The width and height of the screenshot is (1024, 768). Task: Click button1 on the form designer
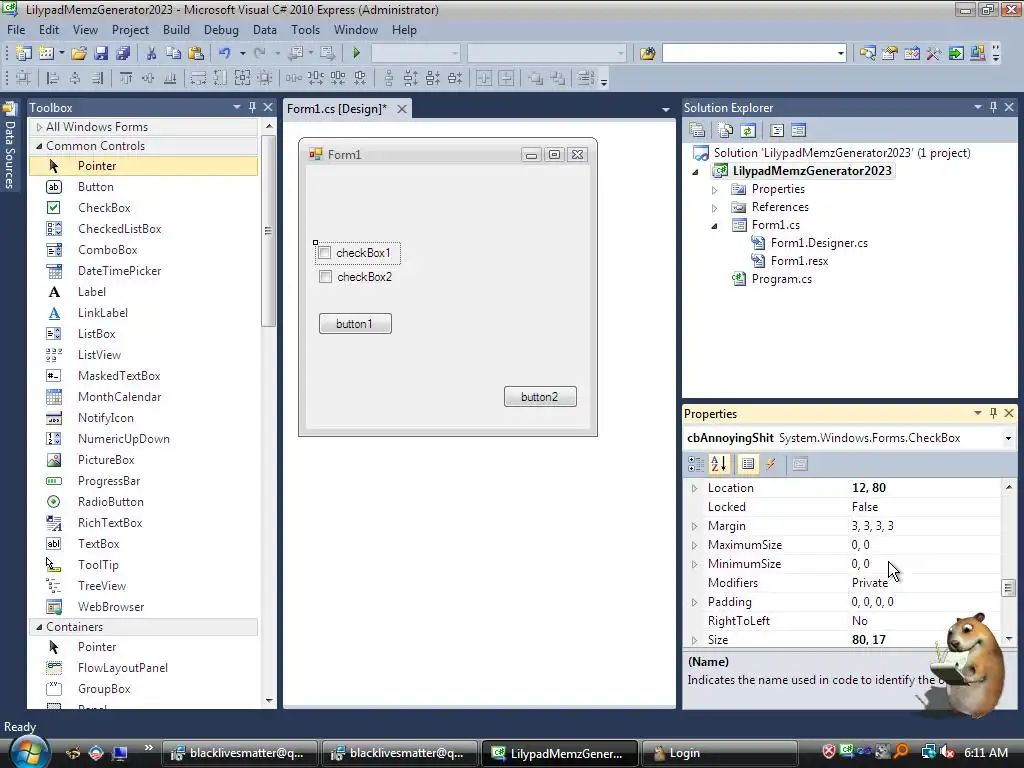click(x=355, y=324)
